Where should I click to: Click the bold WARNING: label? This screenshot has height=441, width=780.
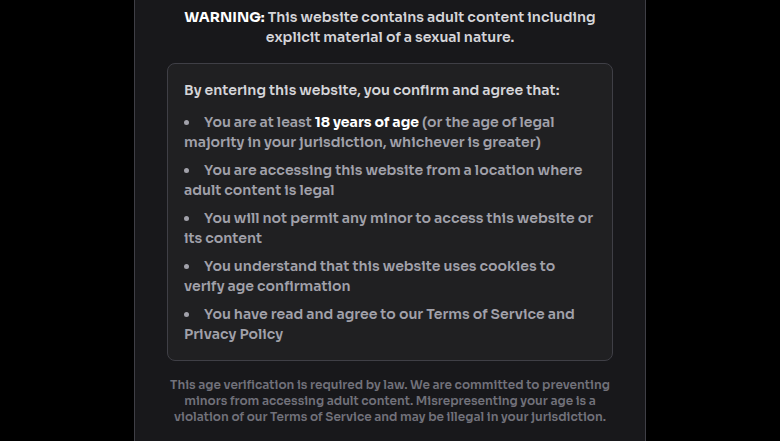(x=224, y=17)
